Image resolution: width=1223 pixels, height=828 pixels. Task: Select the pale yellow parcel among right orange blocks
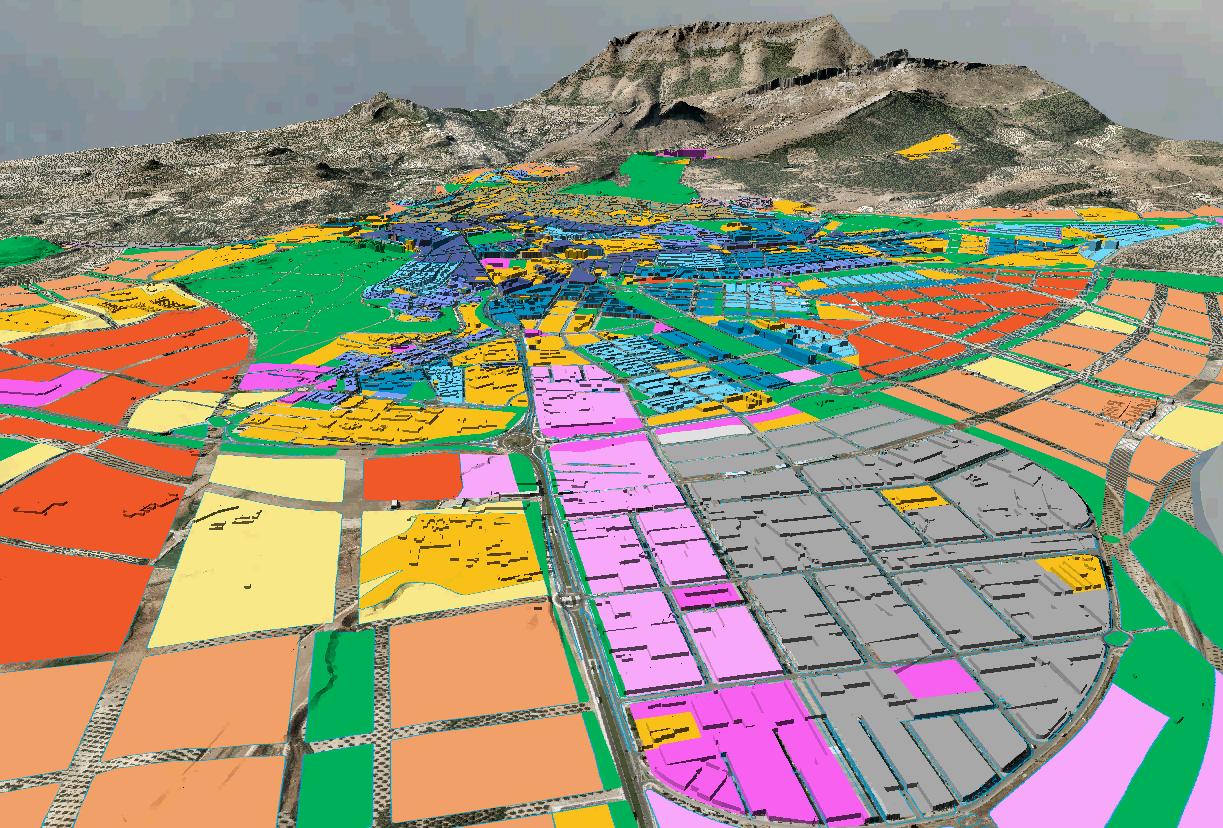pos(1013,374)
